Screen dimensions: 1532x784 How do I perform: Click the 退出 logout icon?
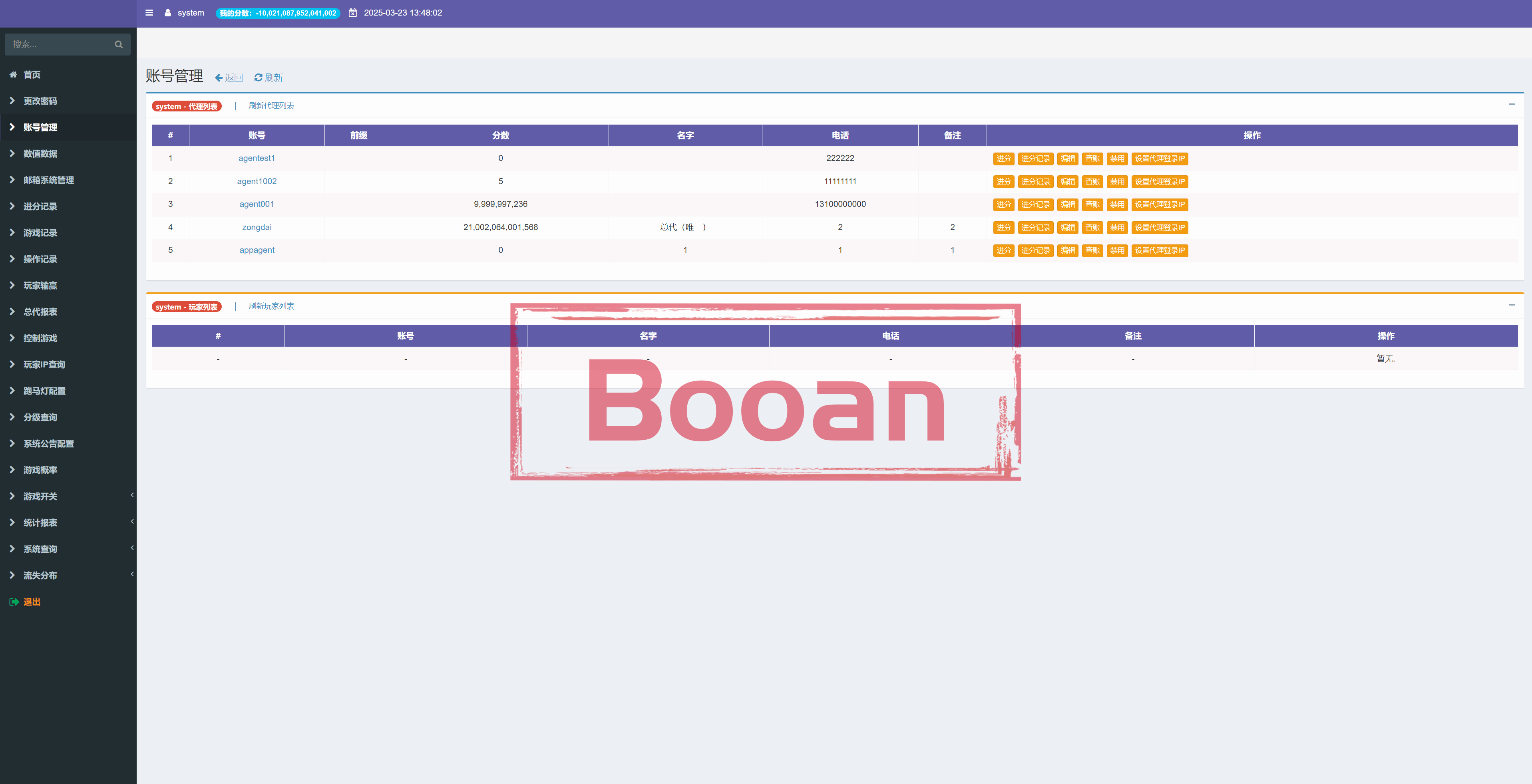[x=14, y=601]
